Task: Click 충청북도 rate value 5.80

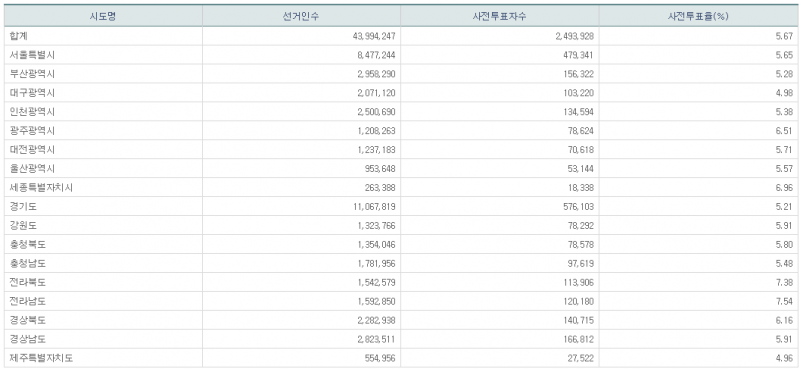Action: coord(784,244)
